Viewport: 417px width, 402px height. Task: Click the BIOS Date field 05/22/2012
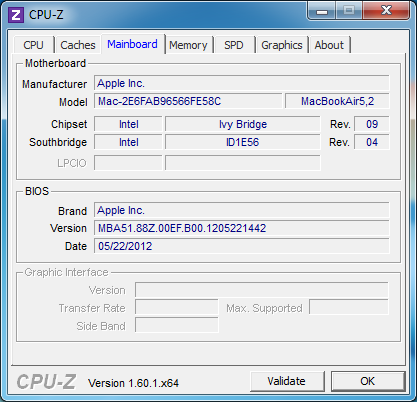pyautogui.click(x=241, y=246)
